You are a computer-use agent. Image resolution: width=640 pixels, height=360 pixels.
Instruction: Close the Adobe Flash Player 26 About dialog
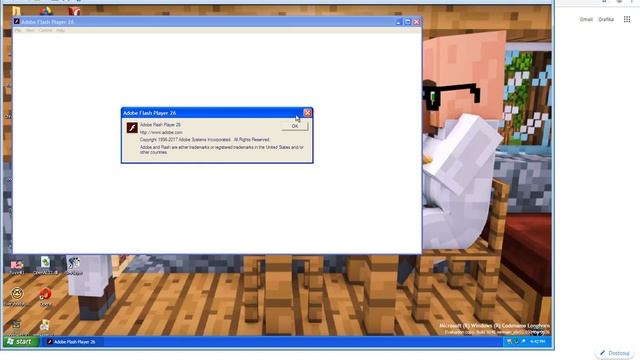(307, 113)
